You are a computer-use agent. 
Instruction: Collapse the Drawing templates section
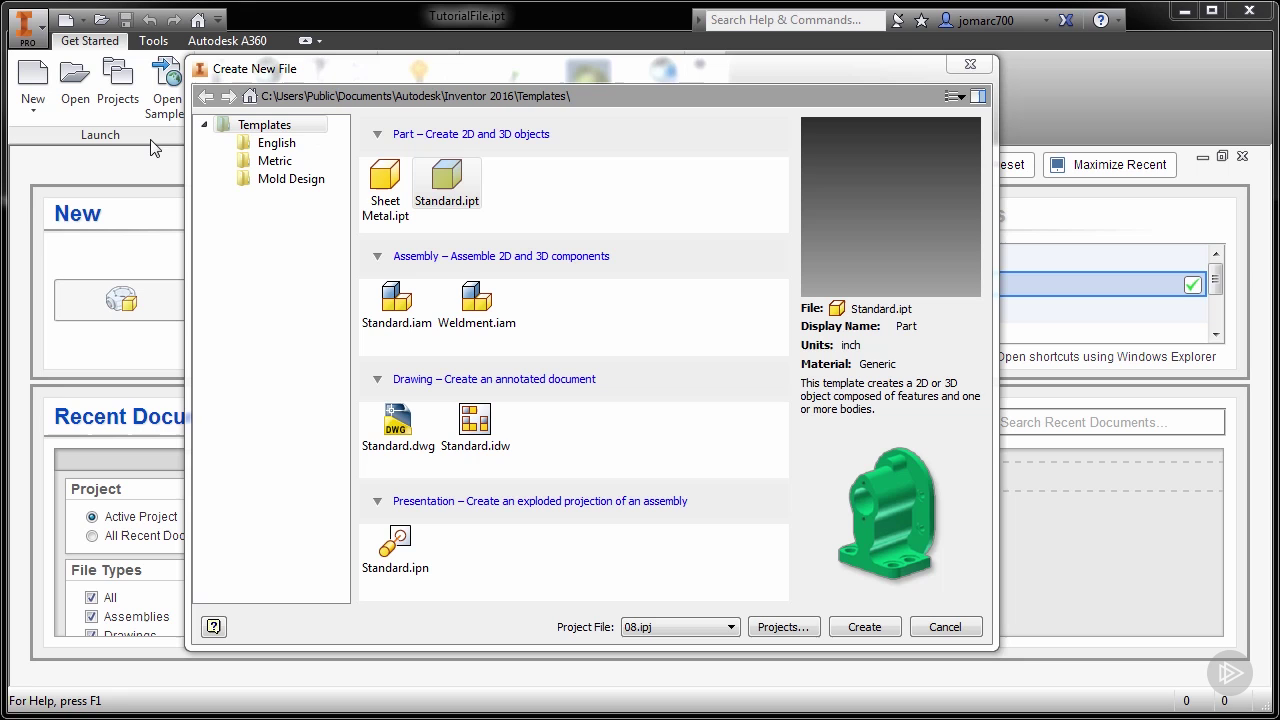click(377, 379)
